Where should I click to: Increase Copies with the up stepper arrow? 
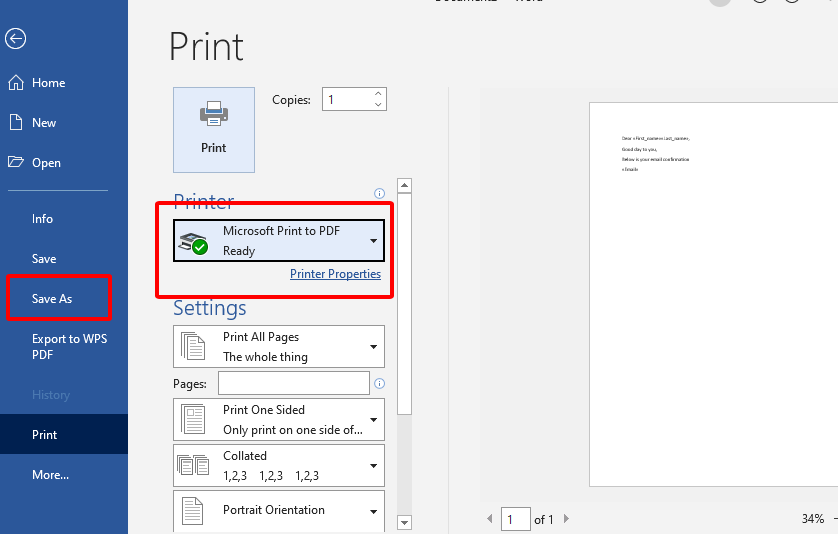coord(378,94)
